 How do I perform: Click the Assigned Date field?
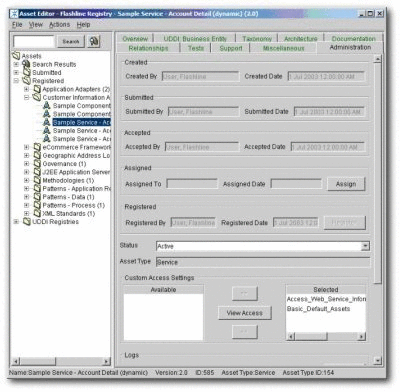tap(296, 184)
